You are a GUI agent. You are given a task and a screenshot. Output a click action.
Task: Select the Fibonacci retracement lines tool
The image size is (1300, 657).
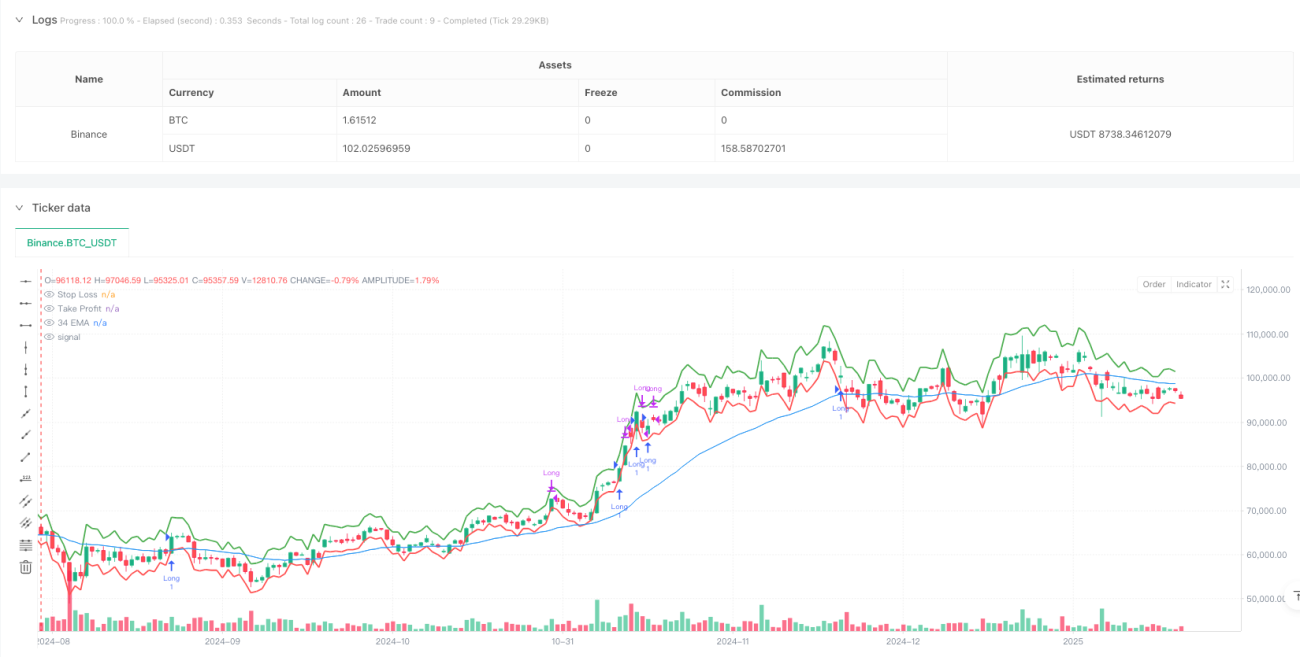pos(26,545)
